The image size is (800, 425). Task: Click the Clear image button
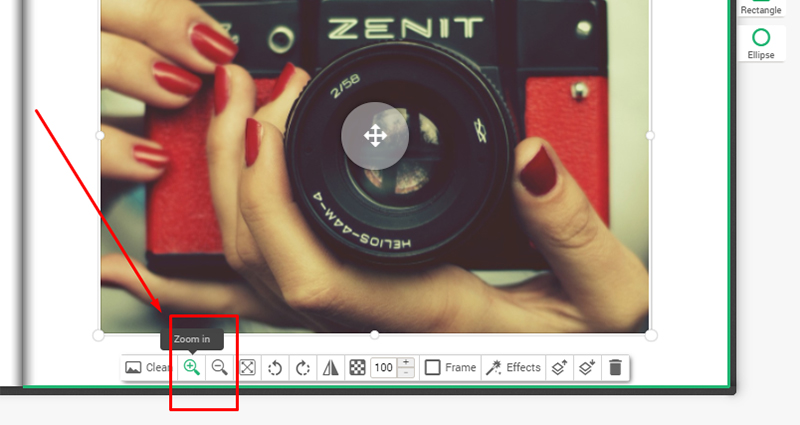[x=148, y=367]
